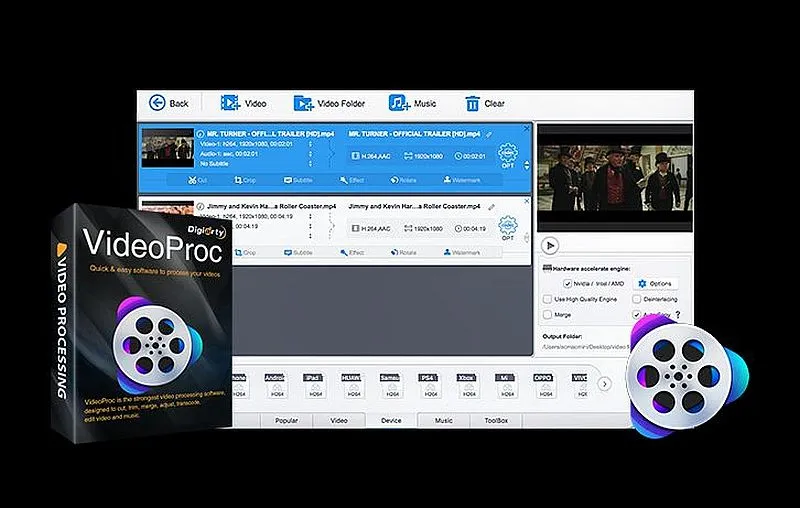Viewport: 800px width, 508px height.
Task: Rename Roller Coaster output with pencil icon
Action: click(x=491, y=207)
